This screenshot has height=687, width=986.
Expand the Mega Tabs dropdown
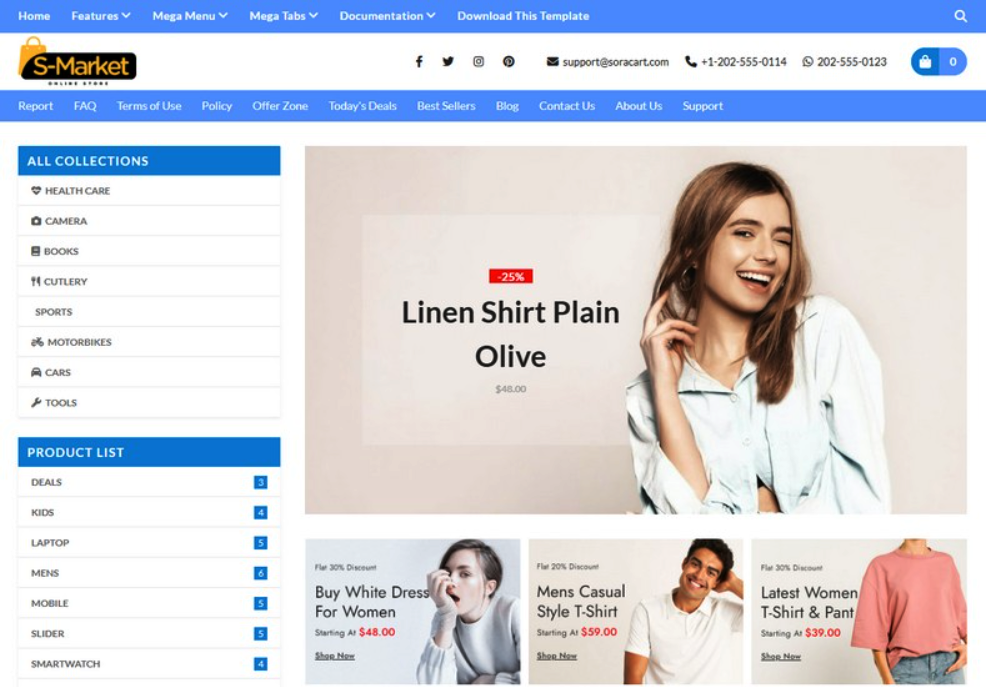[283, 16]
